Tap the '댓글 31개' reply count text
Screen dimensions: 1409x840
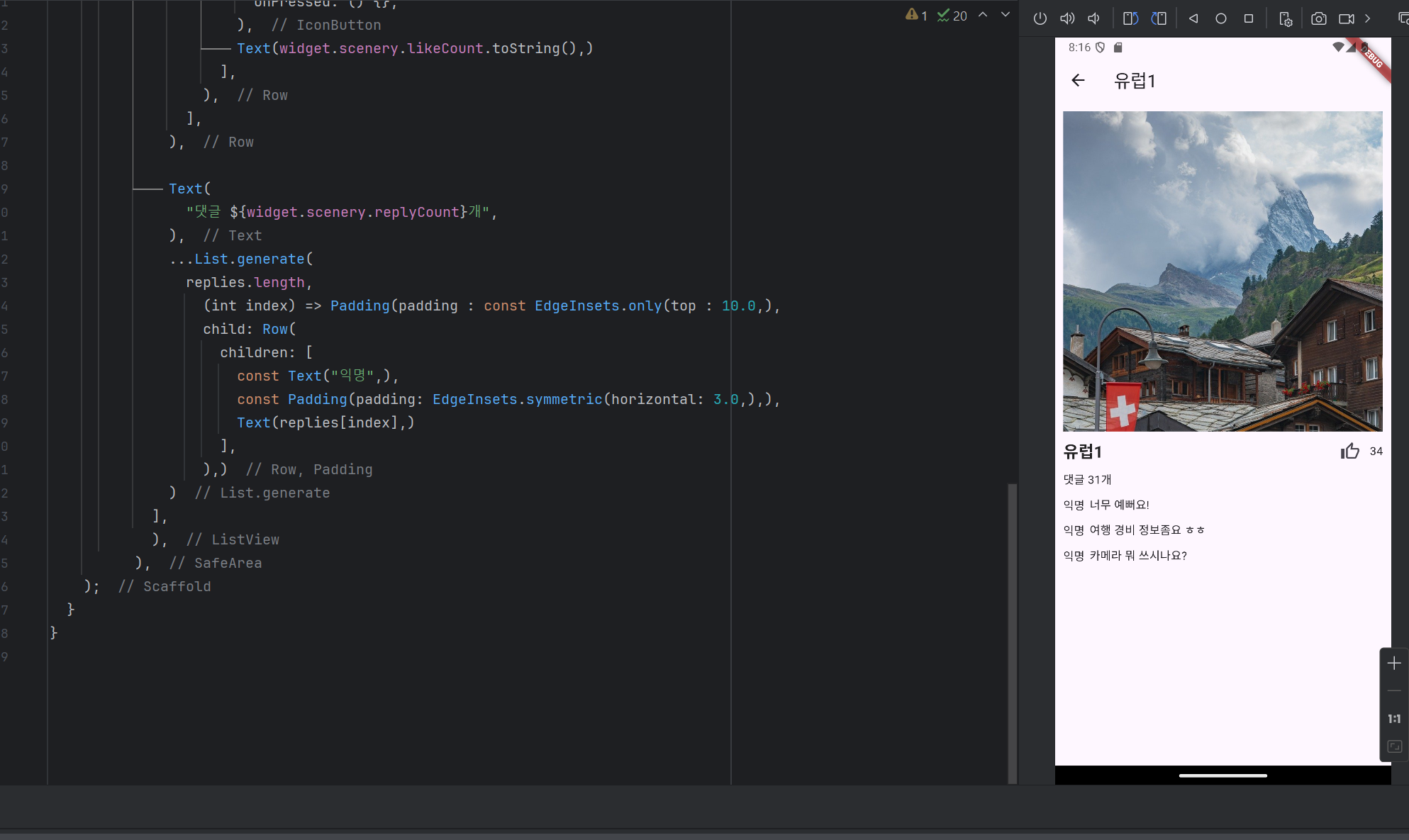[x=1087, y=480]
